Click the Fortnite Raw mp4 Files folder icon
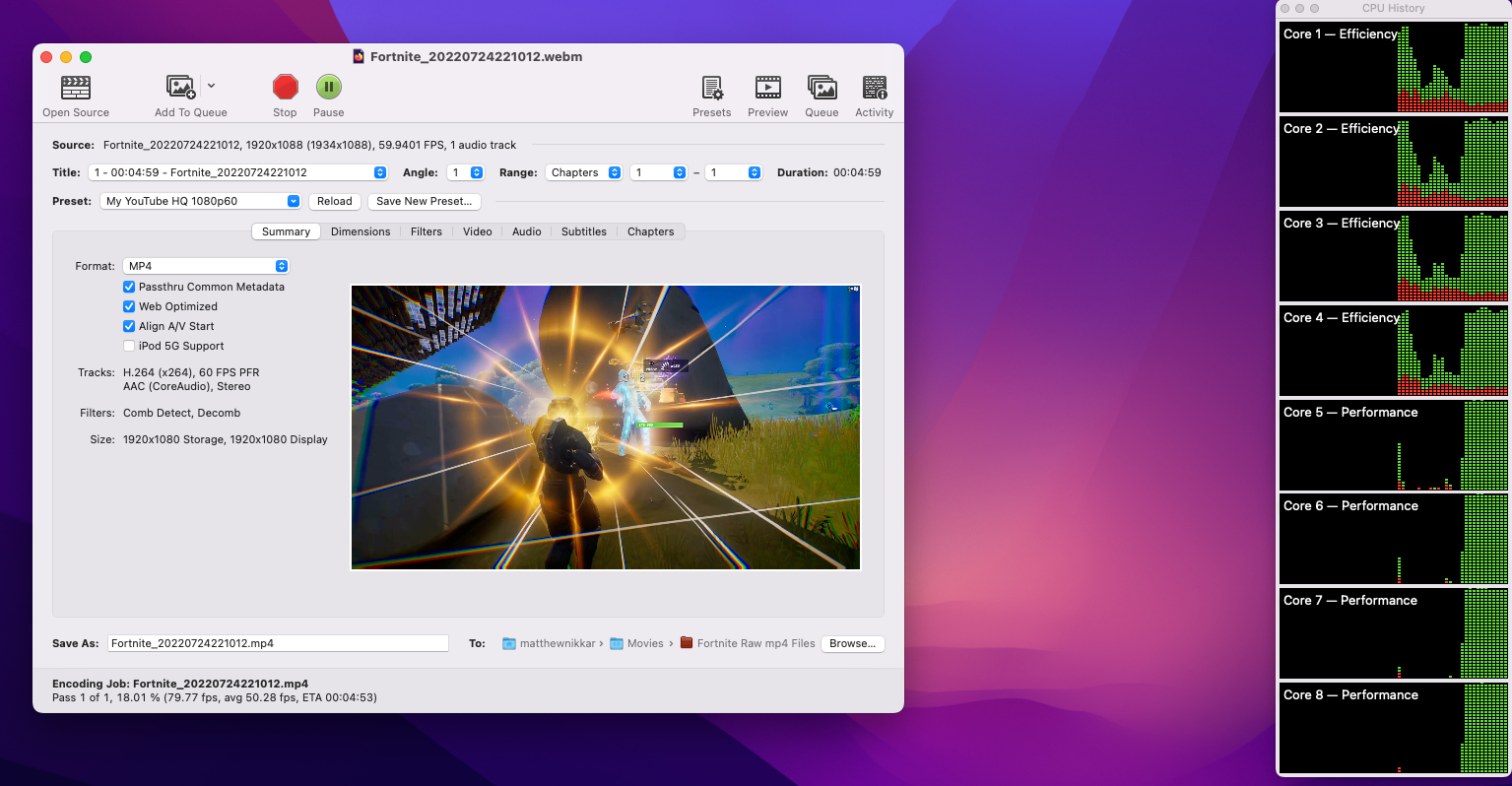The height and width of the screenshot is (786, 1512). pos(687,643)
